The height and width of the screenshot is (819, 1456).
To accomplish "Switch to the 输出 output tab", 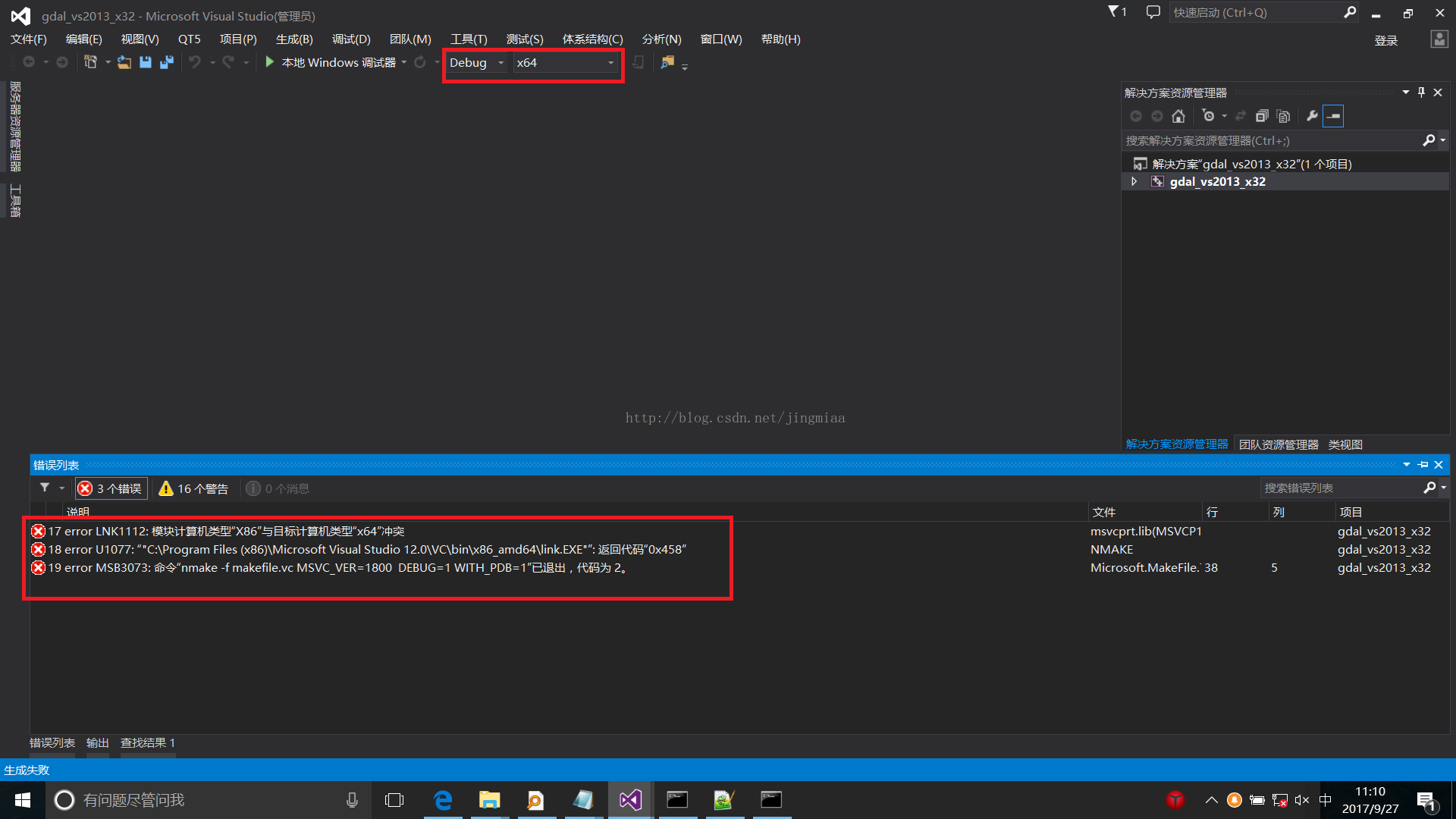I will point(98,743).
